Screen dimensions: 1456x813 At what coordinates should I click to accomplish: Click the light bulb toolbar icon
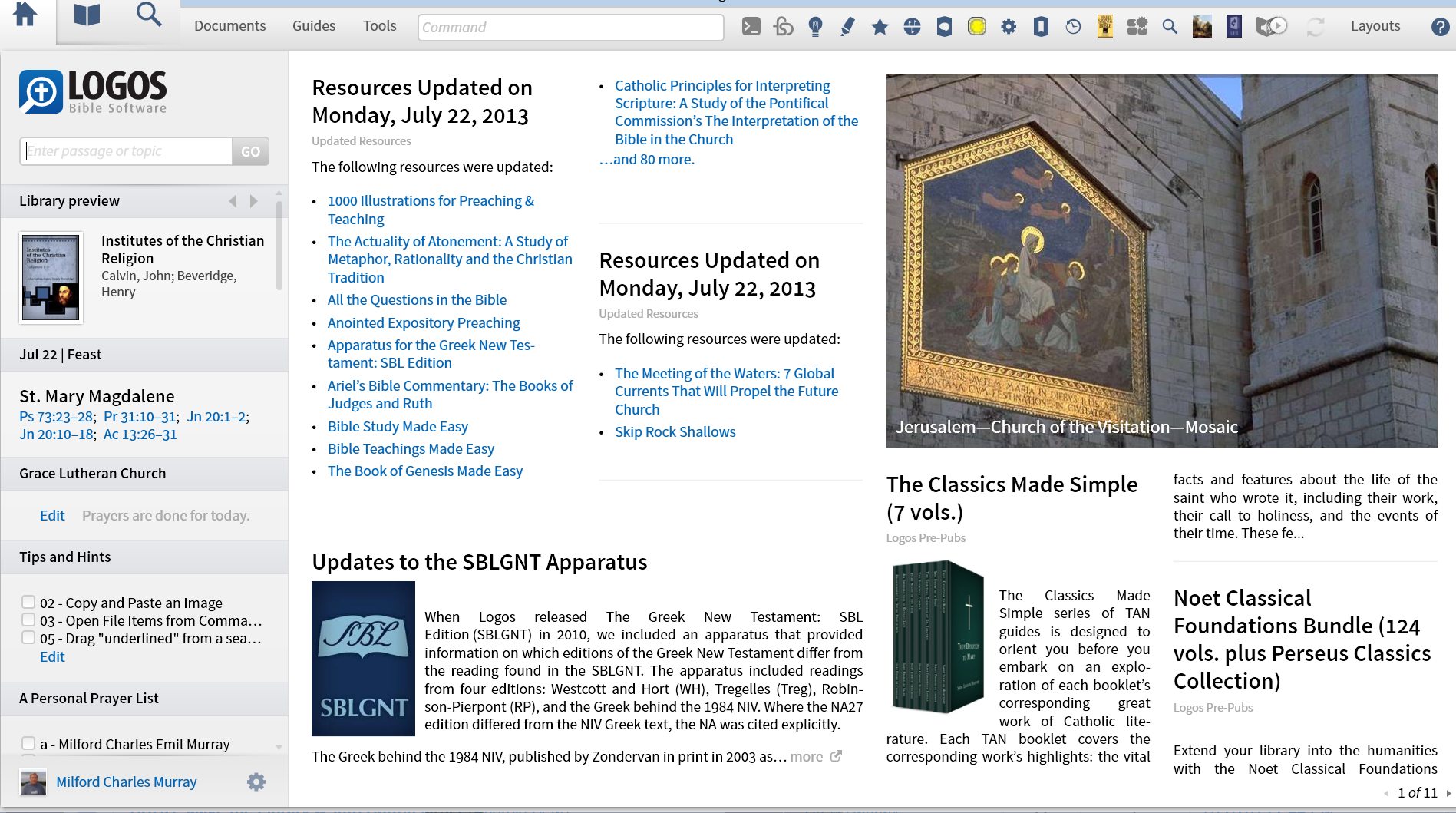pyautogui.click(x=816, y=27)
